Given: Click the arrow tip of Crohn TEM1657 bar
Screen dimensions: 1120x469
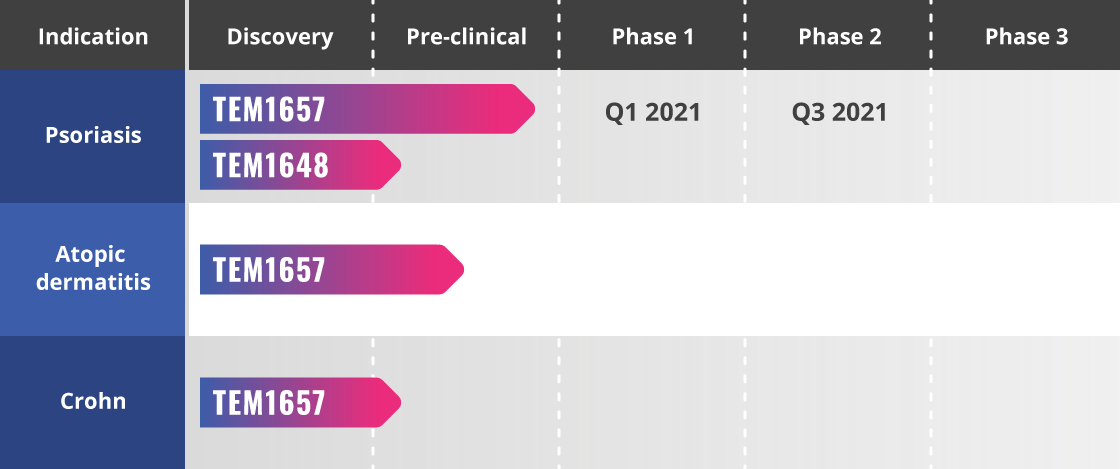Looking at the screenshot, I should (x=391, y=403).
